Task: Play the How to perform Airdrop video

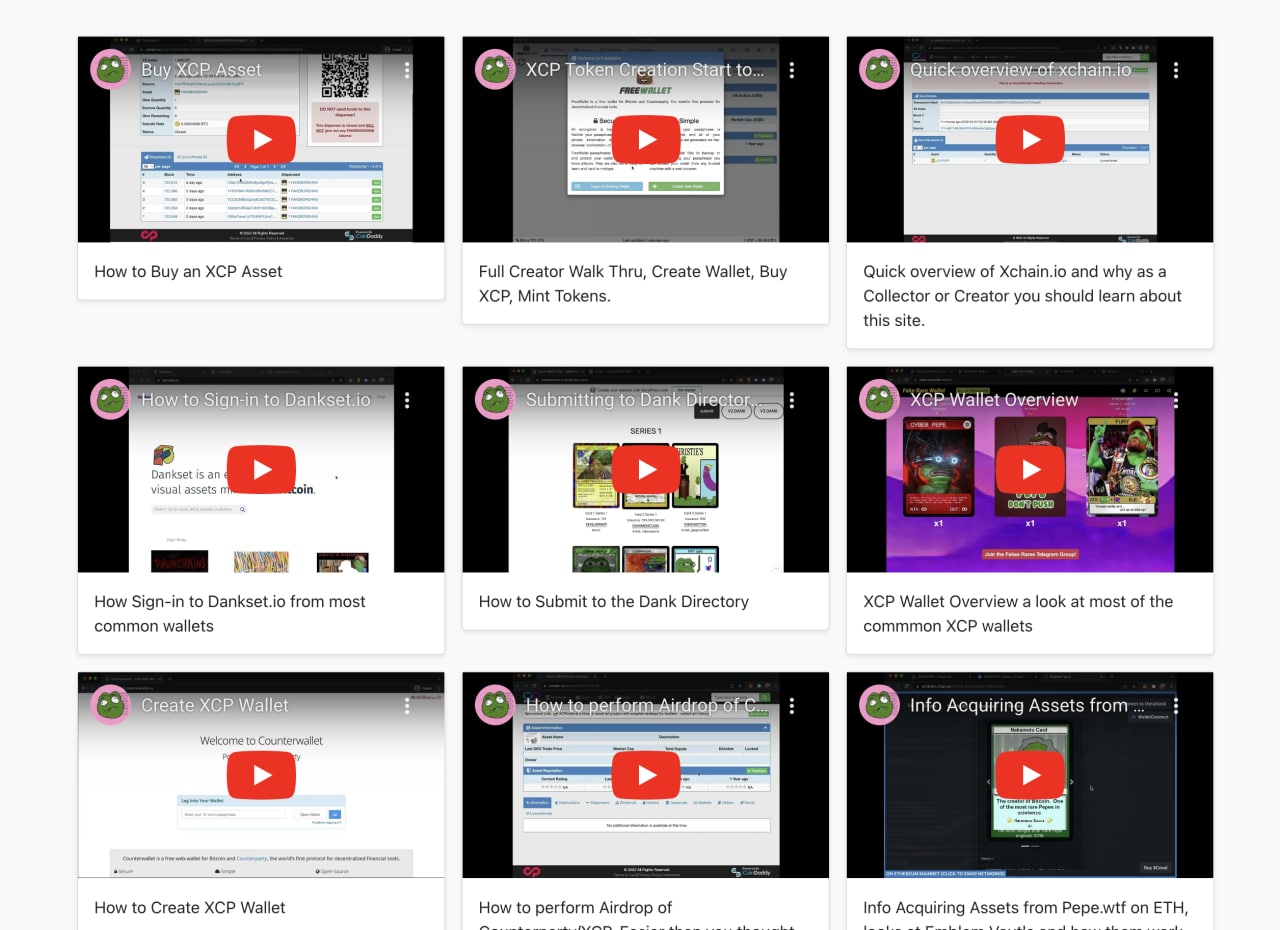Action: coord(646,775)
